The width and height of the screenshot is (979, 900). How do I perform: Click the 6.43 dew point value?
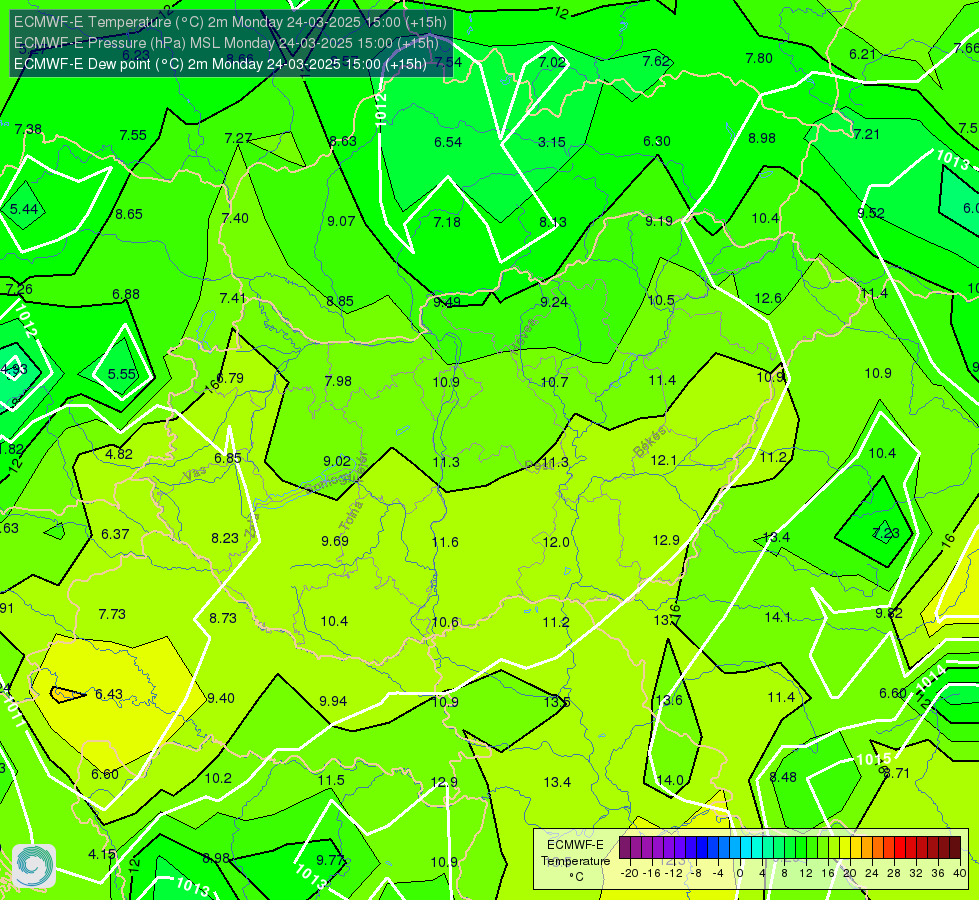point(109,695)
